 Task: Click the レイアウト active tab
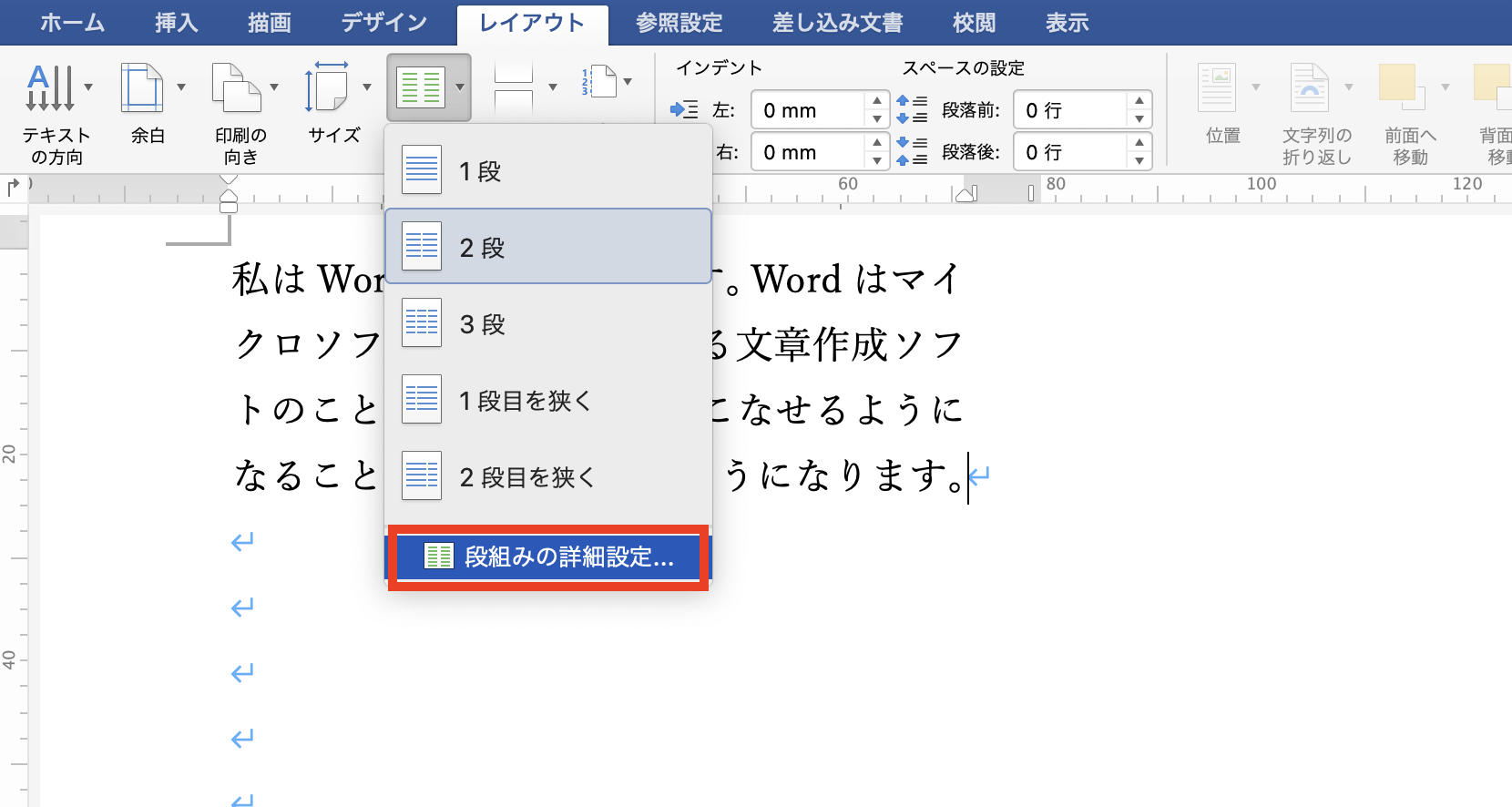532,23
